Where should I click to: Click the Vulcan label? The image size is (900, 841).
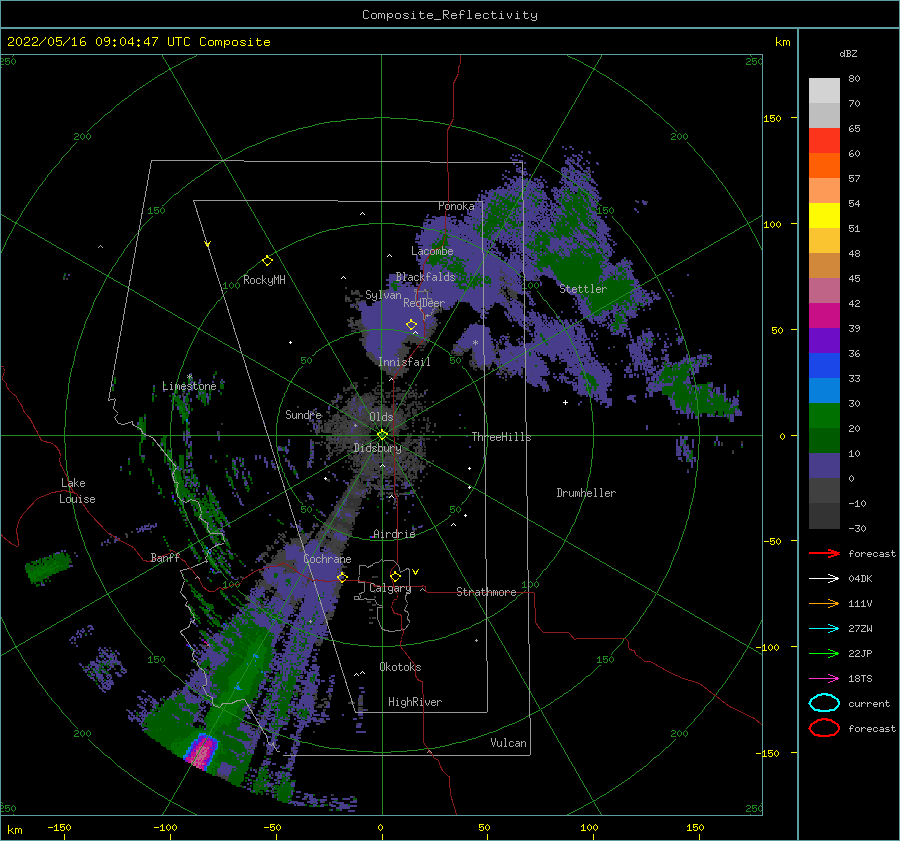click(509, 743)
